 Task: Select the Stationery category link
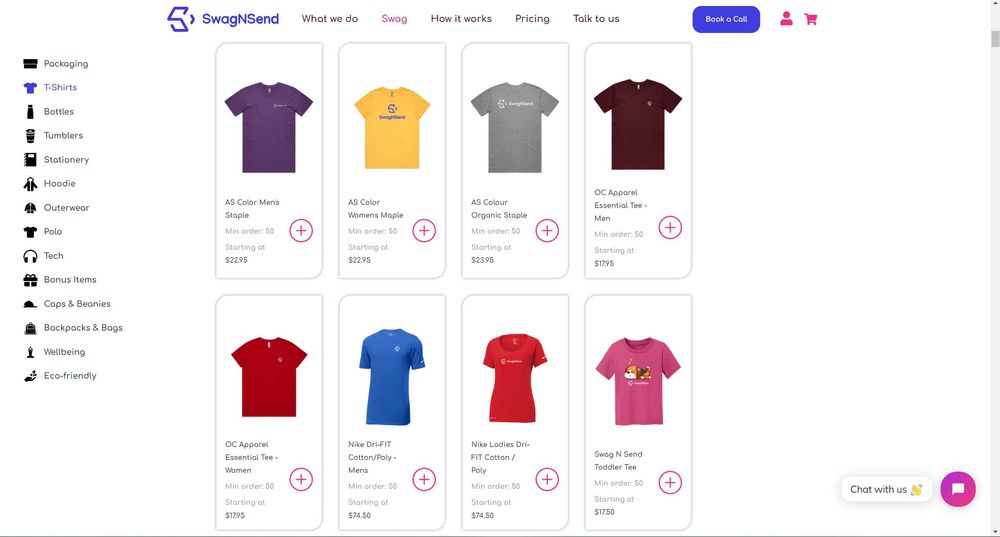click(x=66, y=159)
